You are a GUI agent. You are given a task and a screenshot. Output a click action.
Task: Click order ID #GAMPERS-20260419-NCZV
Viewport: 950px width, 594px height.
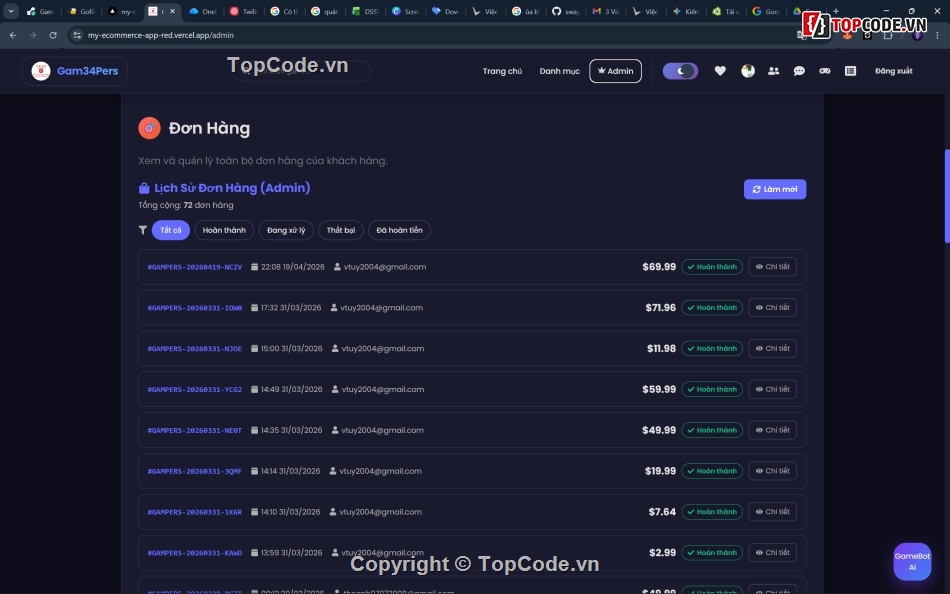[194, 267]
